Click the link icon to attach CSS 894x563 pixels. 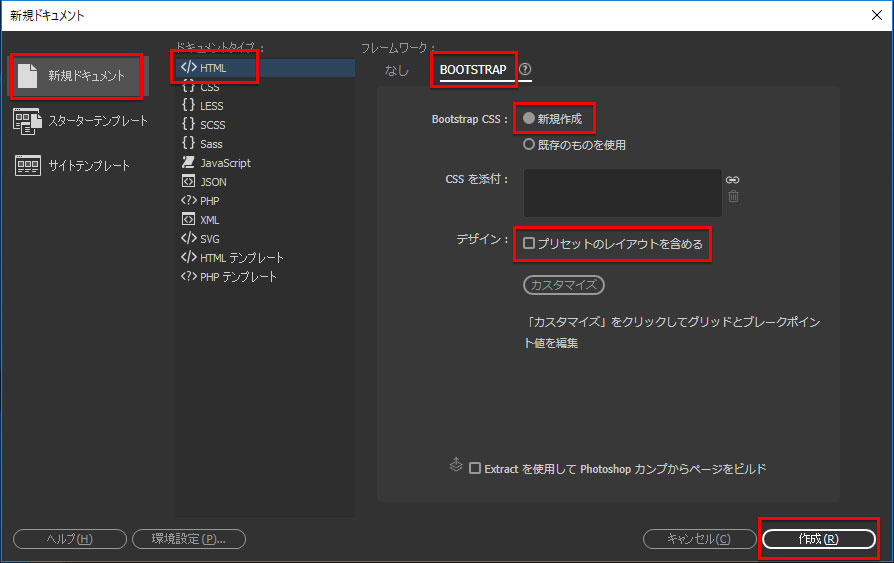(733, 179)
